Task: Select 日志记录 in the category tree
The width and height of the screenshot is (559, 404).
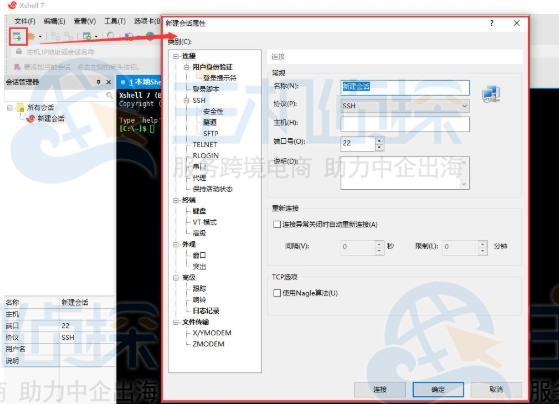Action: [x=206, y=311]
